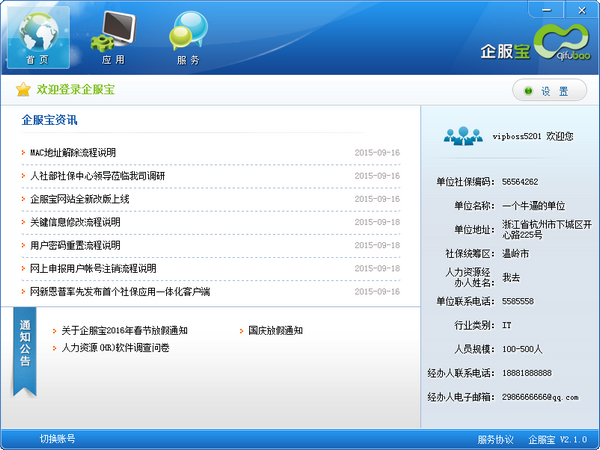Click the 欢迎登录企服宝 welcome text

(x=76, y=90)
